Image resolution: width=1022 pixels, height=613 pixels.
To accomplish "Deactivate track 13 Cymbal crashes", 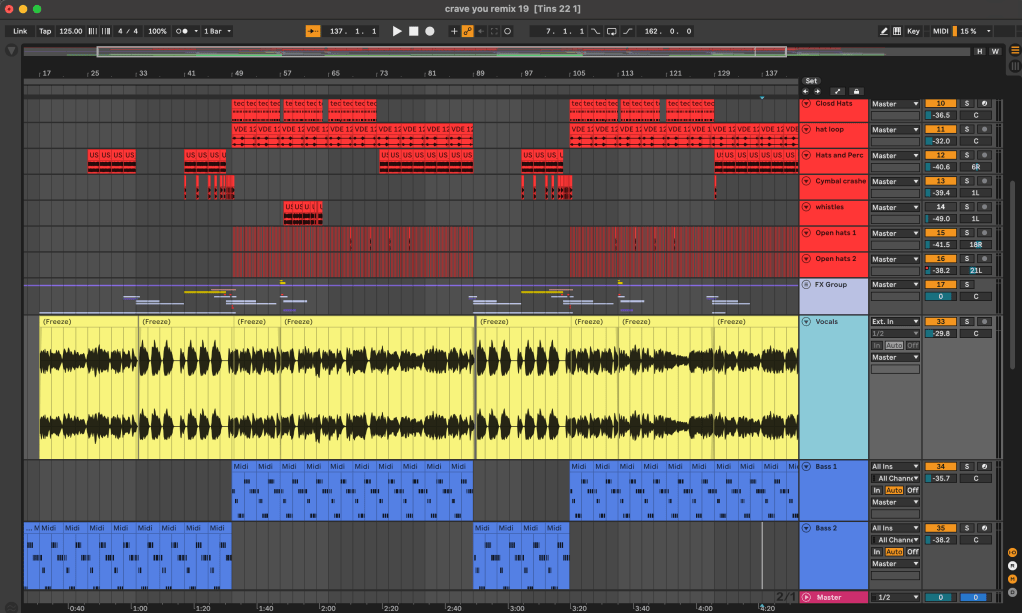I will click(940, 181).
